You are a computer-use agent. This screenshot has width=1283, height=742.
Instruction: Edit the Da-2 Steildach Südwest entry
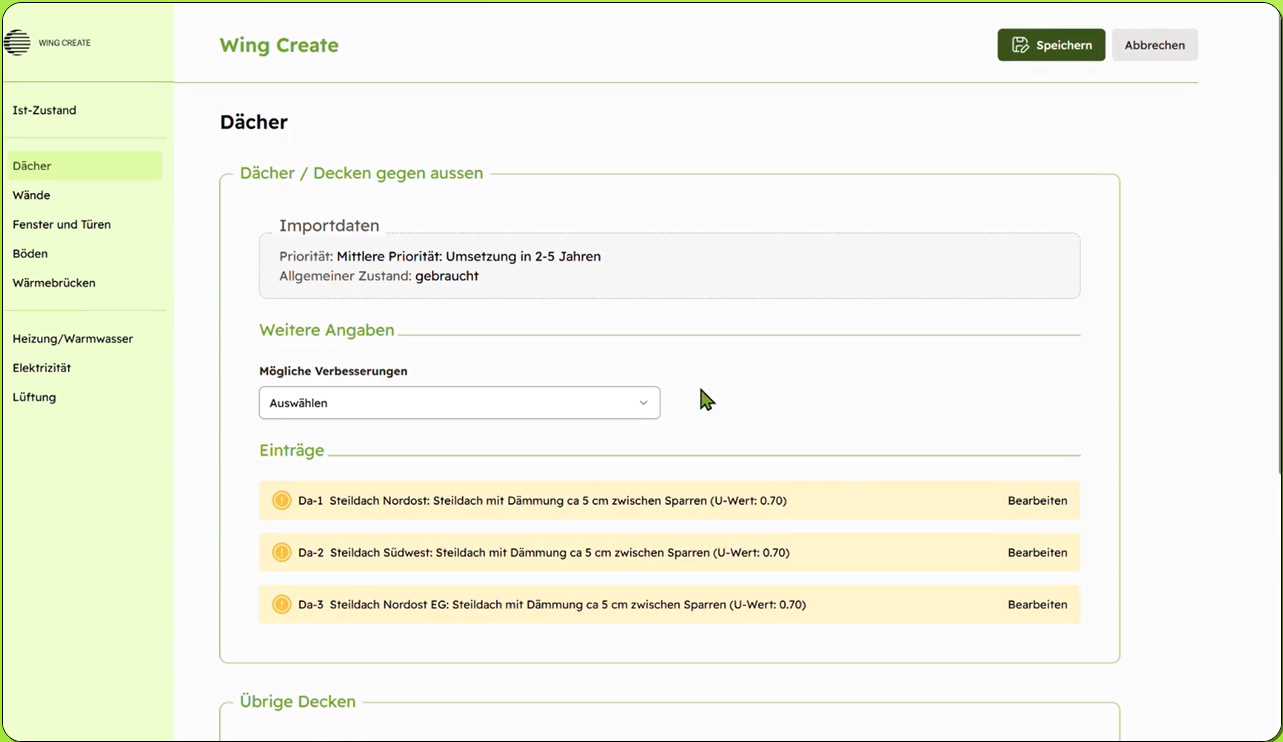click(1037, 553)
